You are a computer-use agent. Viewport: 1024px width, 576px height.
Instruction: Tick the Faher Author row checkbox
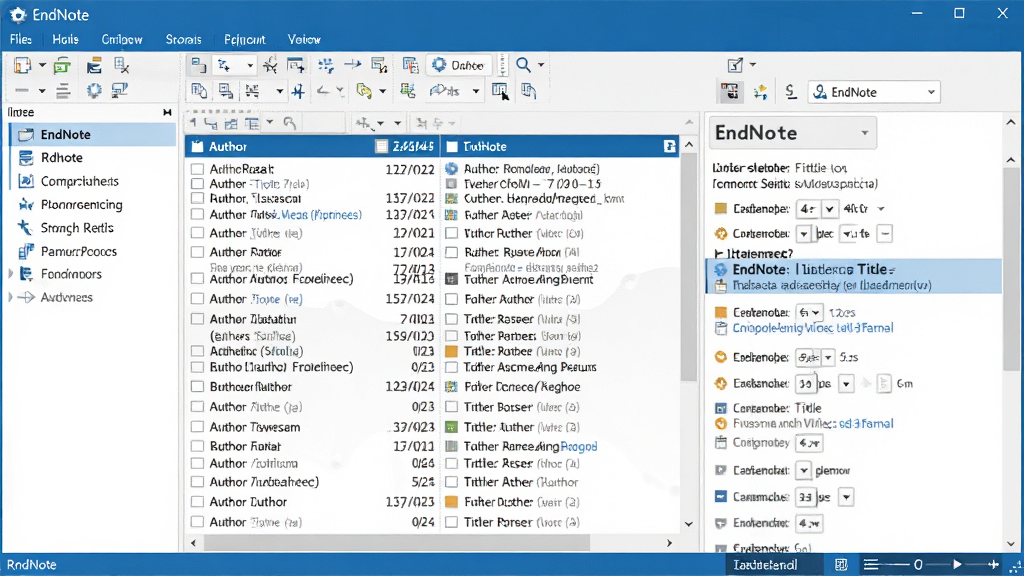(x=451, y=299)
